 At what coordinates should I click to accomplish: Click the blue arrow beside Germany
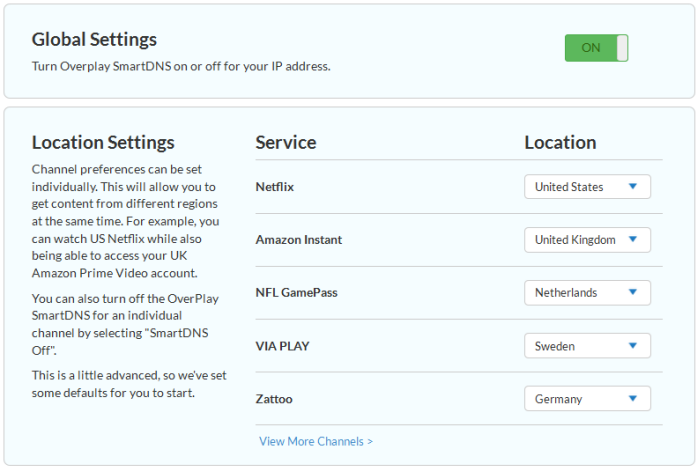633,398
